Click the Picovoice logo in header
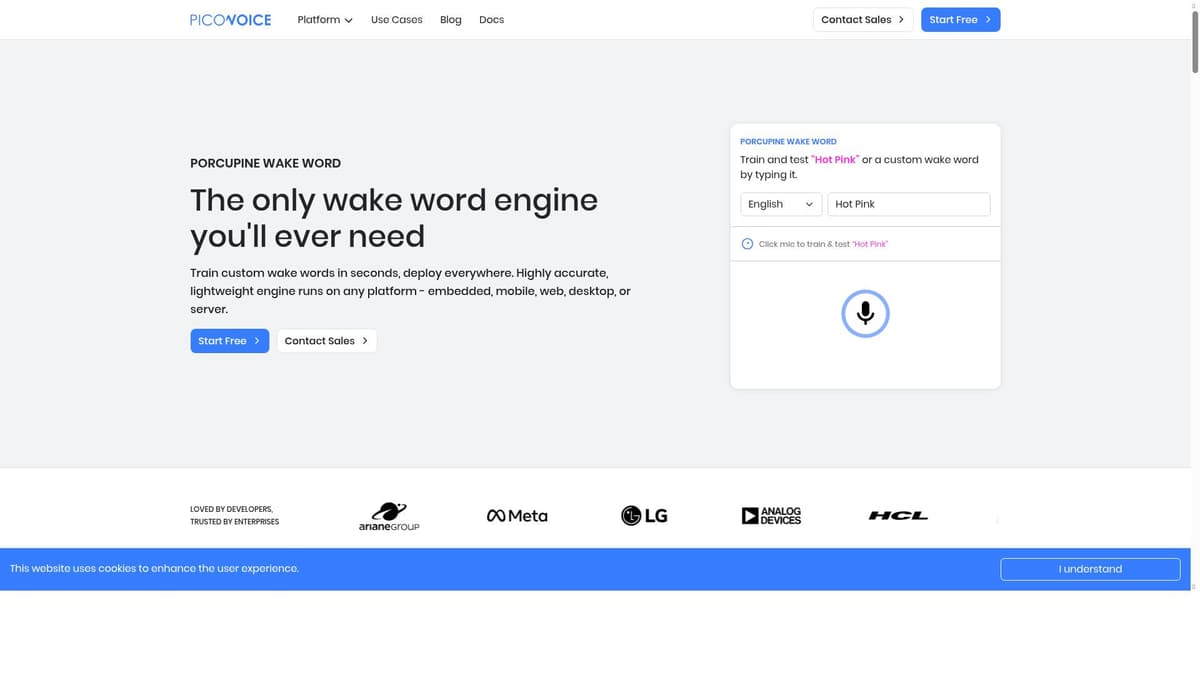This screenshot has height=675, width=1200. click(230, 20)
